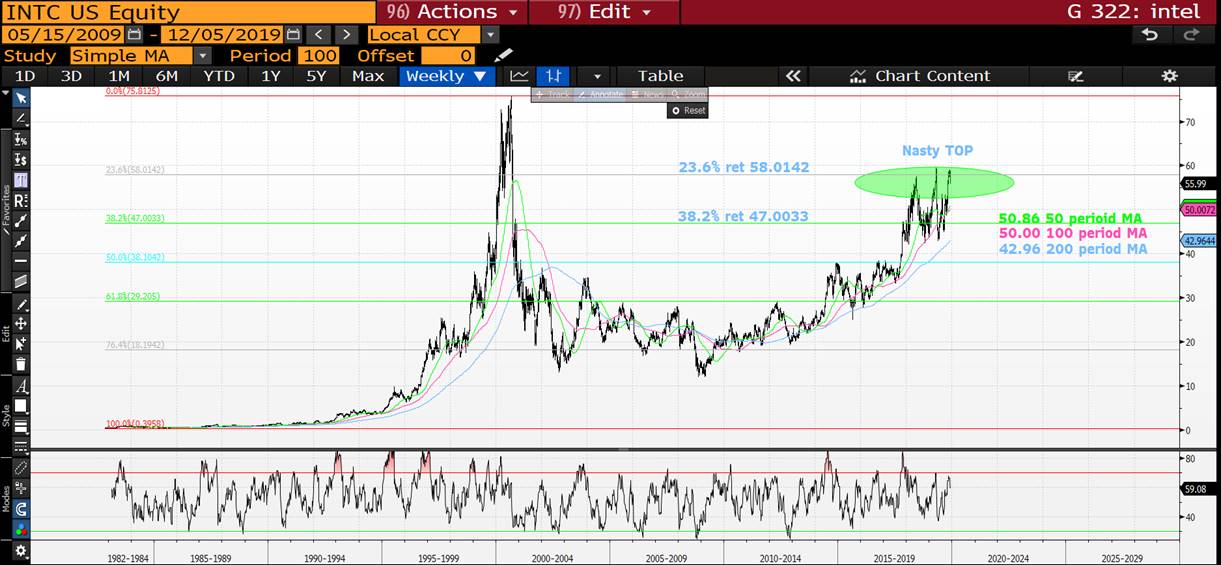Select the regression R tool
Screen dimensions: 1221x565
tap(20, 200)
